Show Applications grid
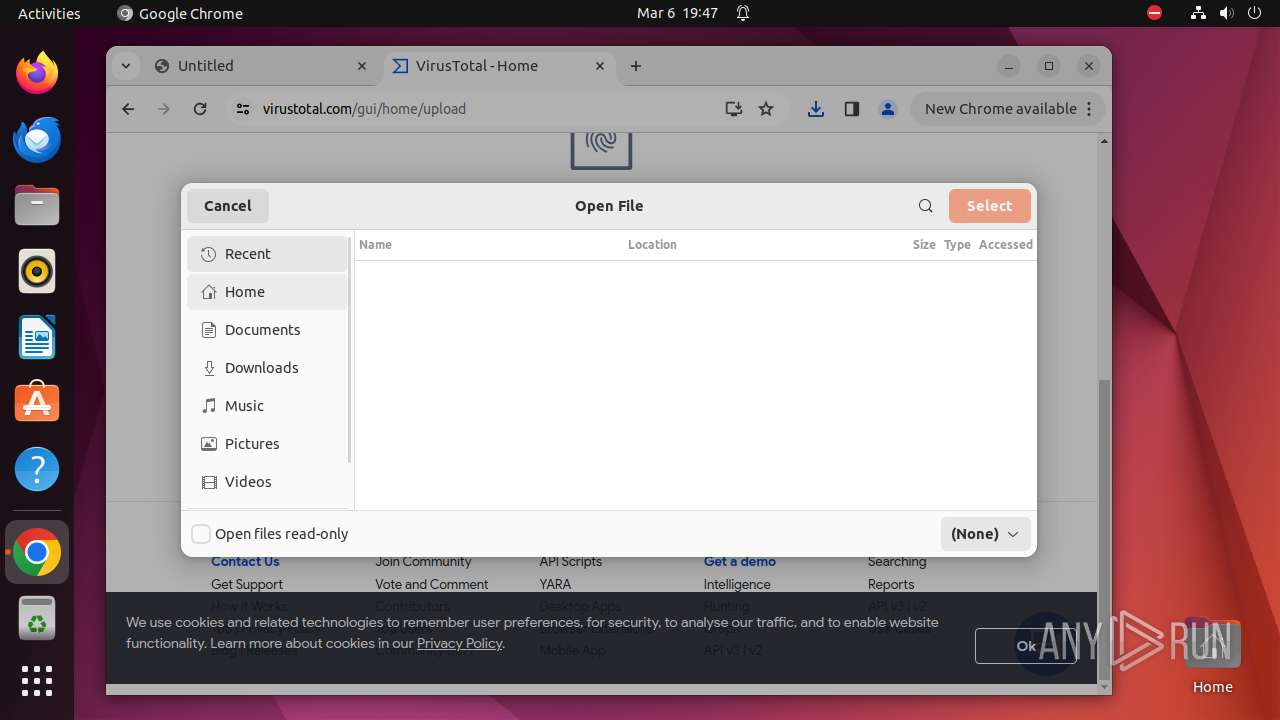The image size is (1280, 720). click(x=37, y=681)
